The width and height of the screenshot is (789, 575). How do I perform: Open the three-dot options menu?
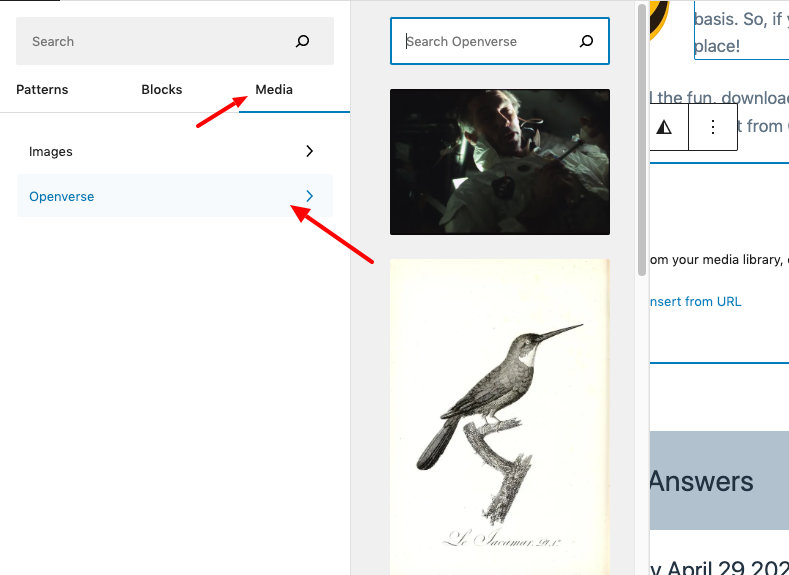[713, 127]
